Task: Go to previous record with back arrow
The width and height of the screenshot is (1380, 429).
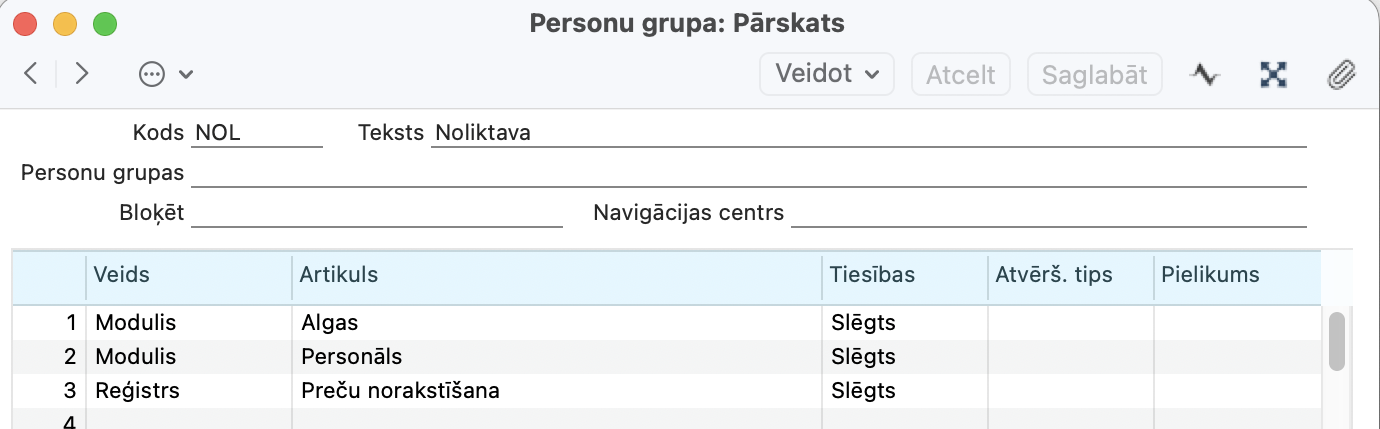Action: point(31,73)
